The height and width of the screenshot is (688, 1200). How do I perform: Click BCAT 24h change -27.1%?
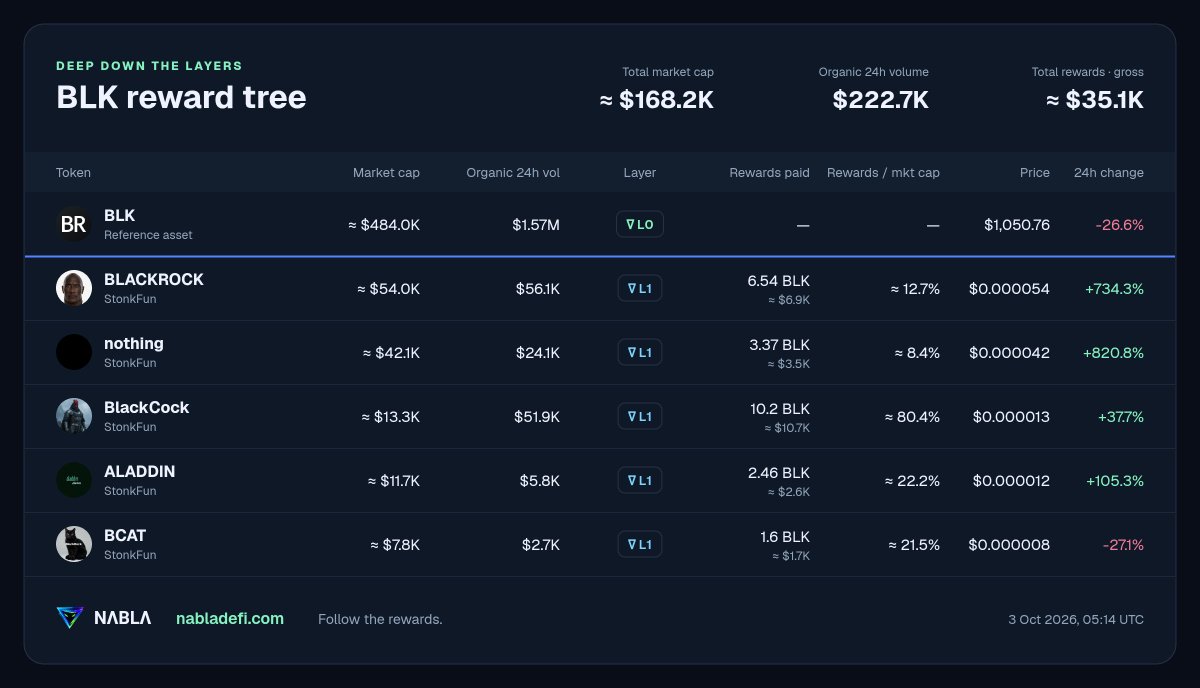(1123, 545)
